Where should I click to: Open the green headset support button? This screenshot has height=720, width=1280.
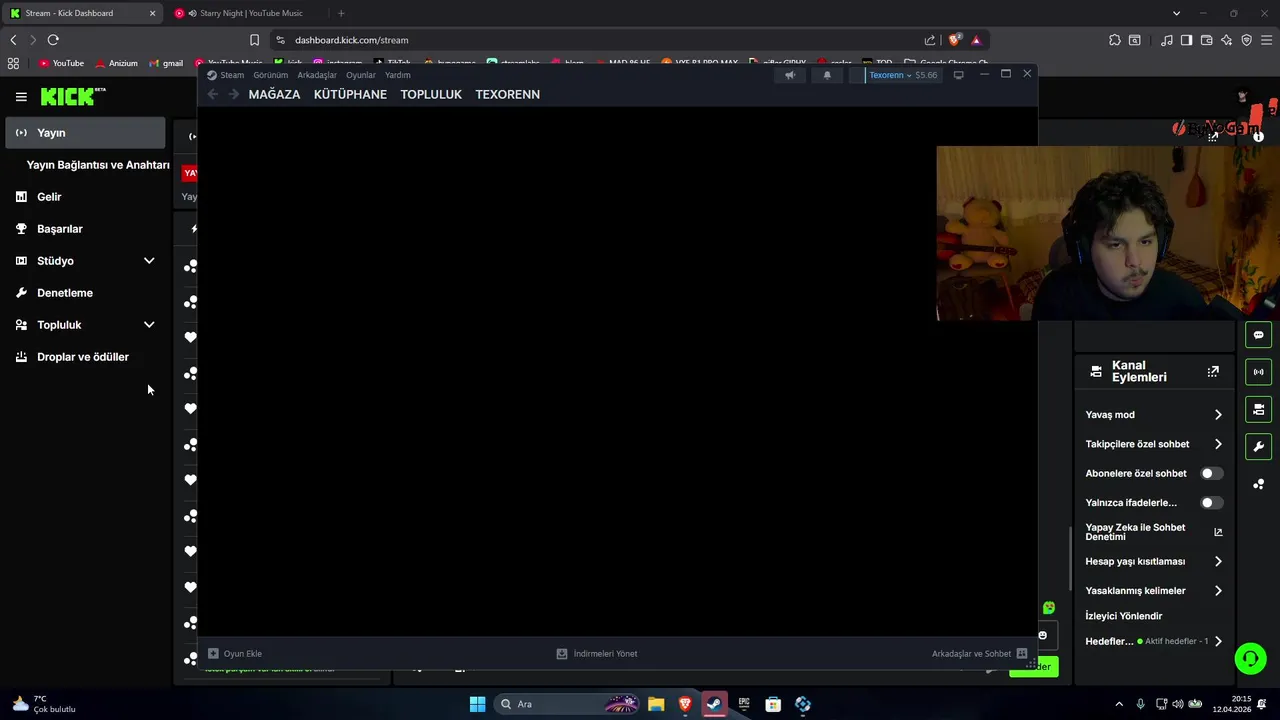point(1250,658)
